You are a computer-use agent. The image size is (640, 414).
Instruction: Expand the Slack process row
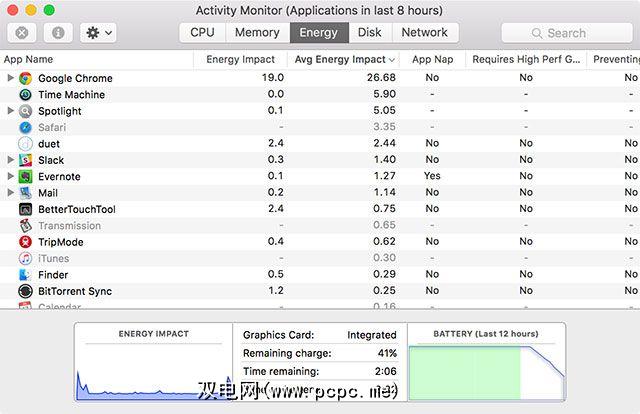tap(11, 160)
